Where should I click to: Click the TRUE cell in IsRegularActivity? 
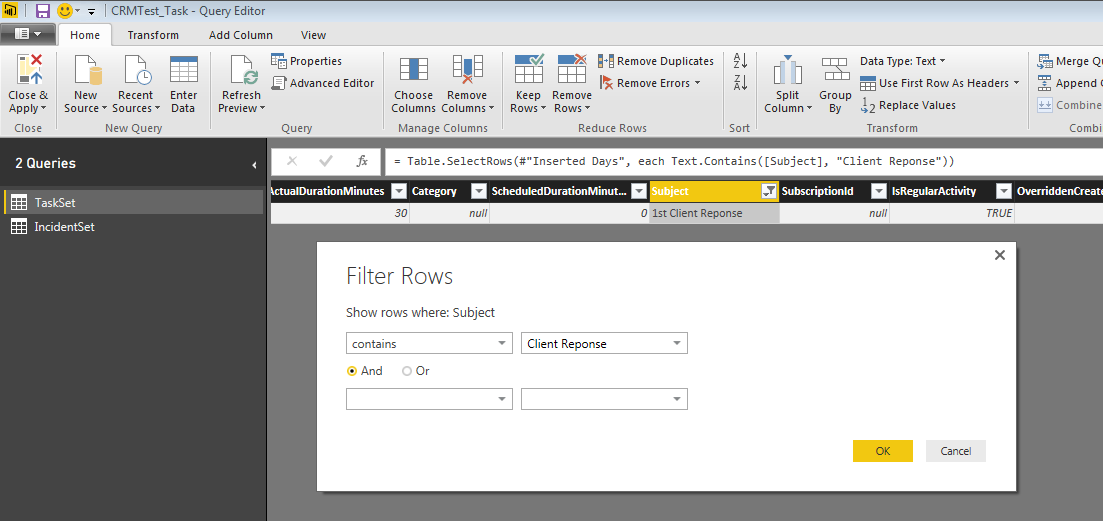952,213
